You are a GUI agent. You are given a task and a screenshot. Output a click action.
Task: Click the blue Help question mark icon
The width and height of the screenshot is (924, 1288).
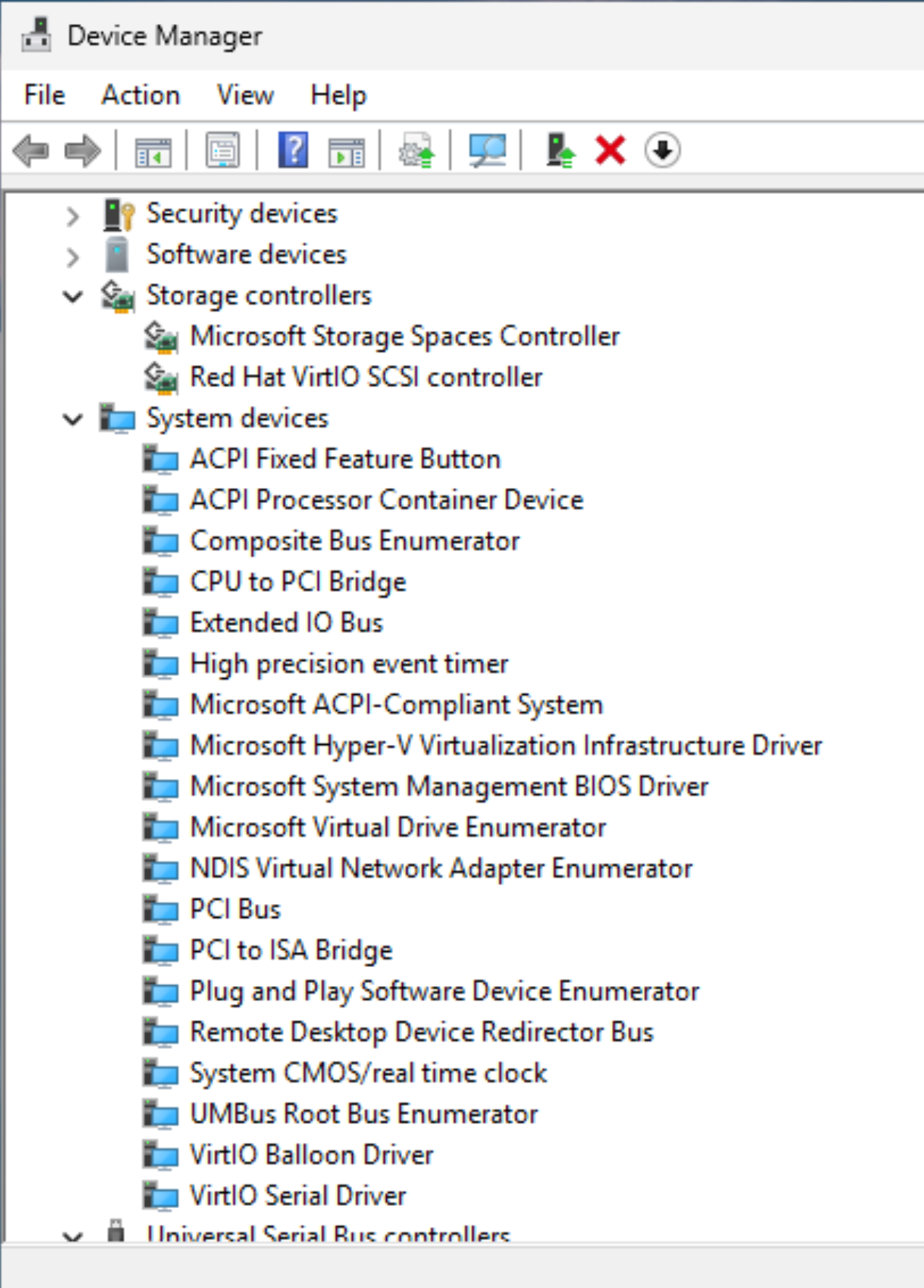(293, 150)
